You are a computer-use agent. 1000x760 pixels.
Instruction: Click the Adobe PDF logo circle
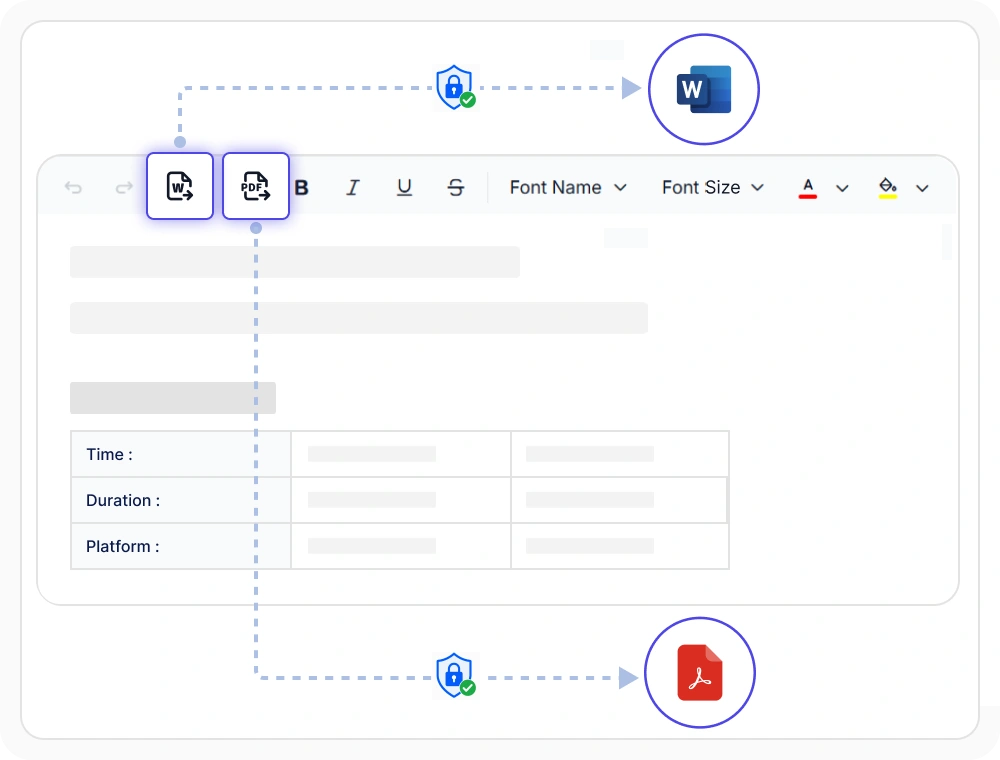tap(700, 673)
